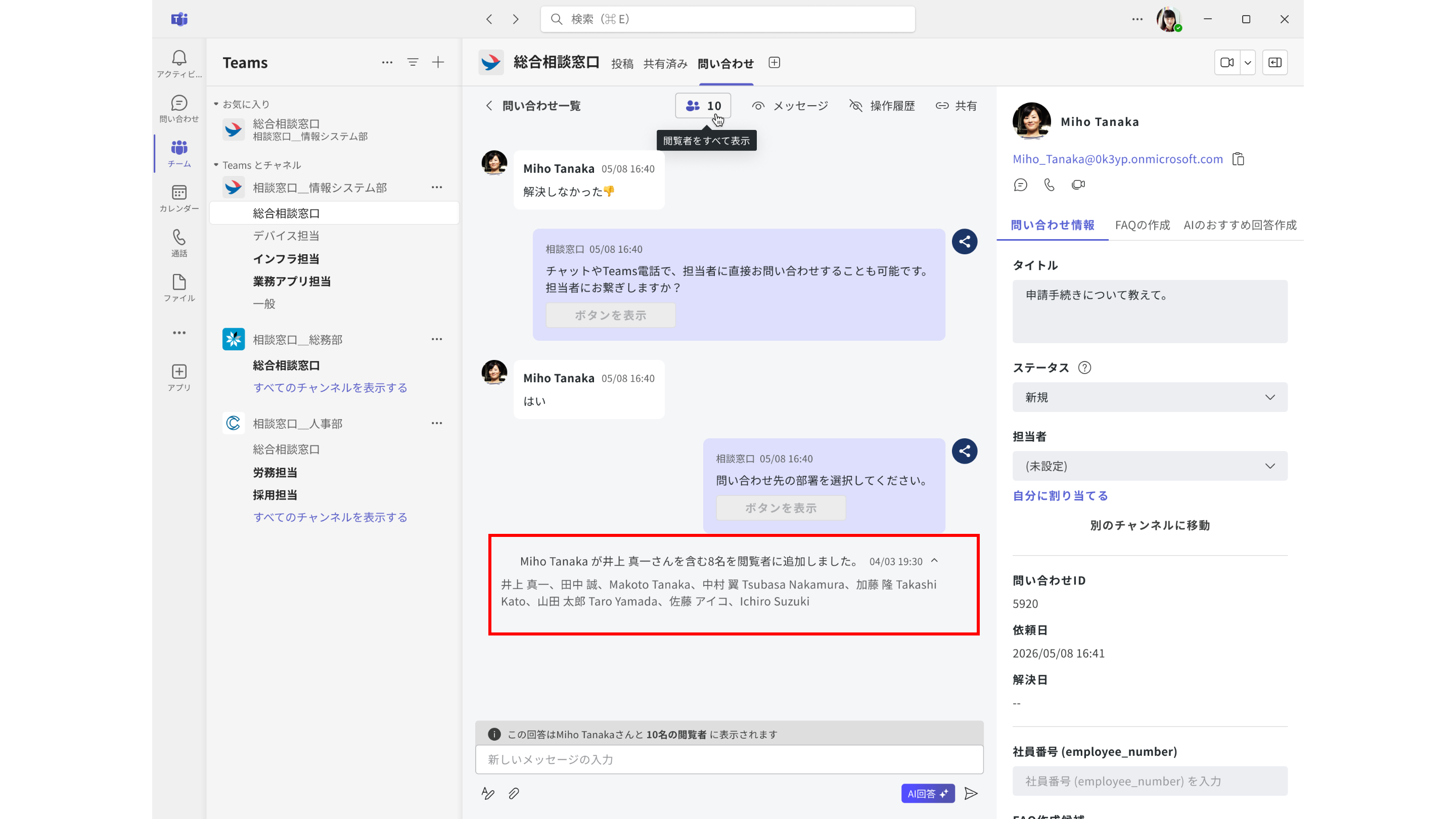Click the ステータス help question mark icon
1456x819 pixels.
click(x=1084, y=368)
